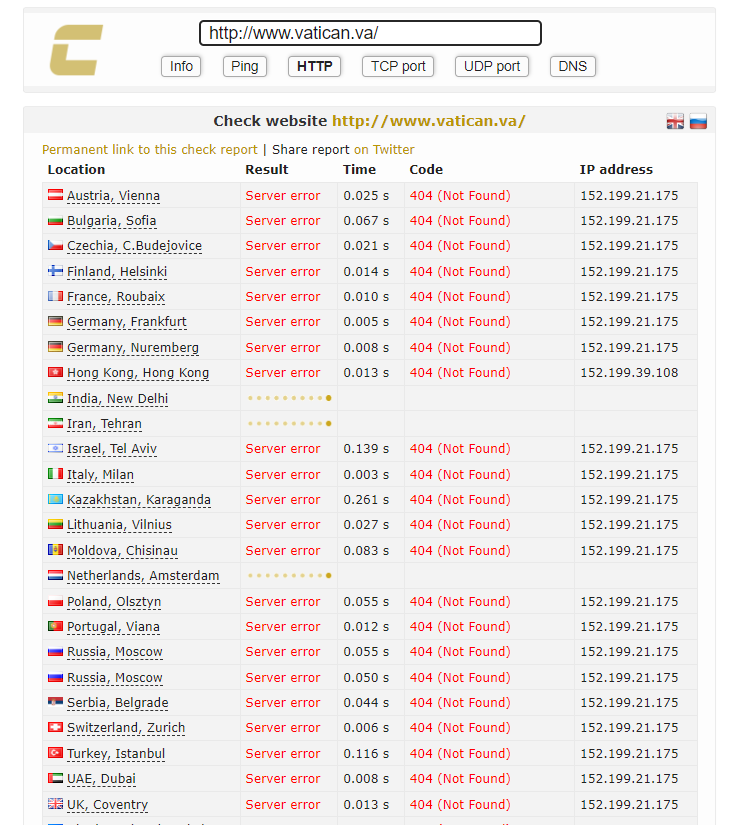
Task: Open the Permanent link to this check report
Action: coord(149,150)
